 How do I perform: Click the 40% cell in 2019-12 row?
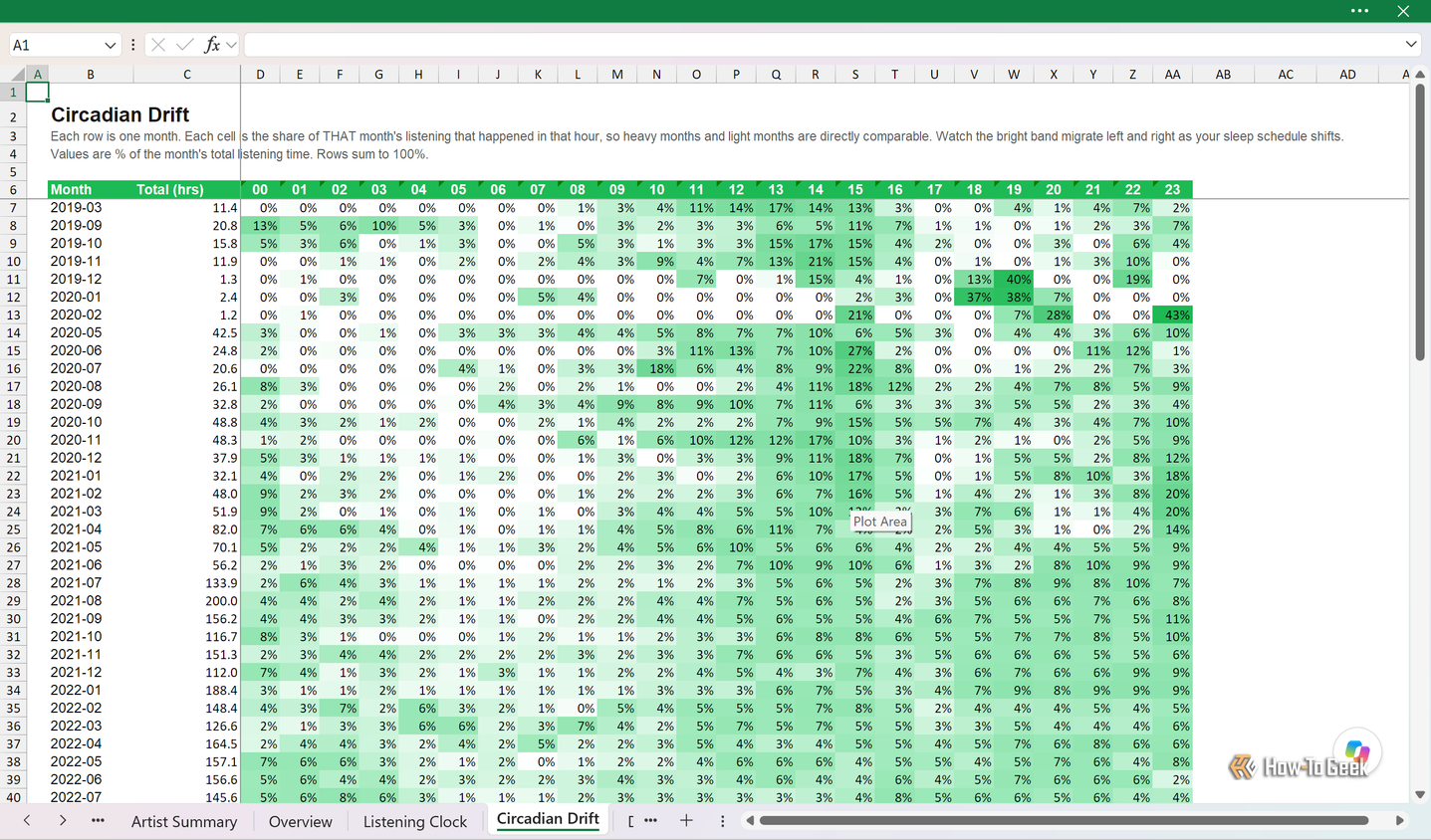click(x=1014, y=280)
